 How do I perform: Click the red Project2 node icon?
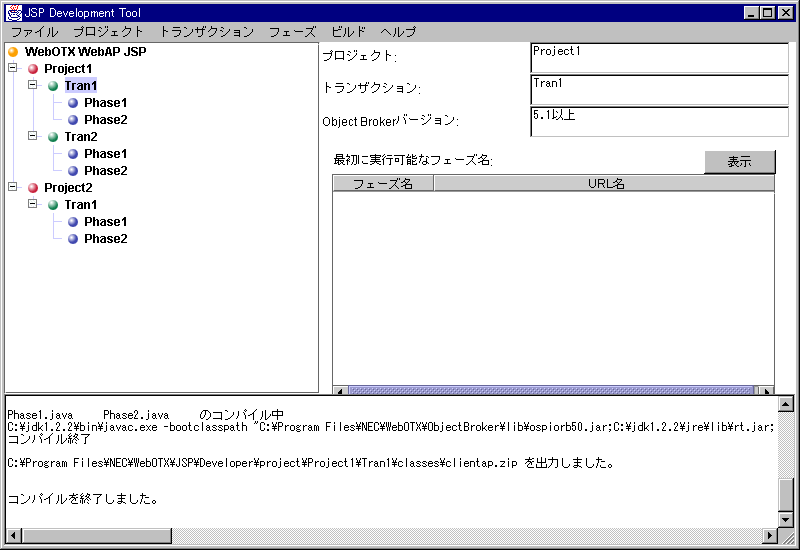pos(33,188)
